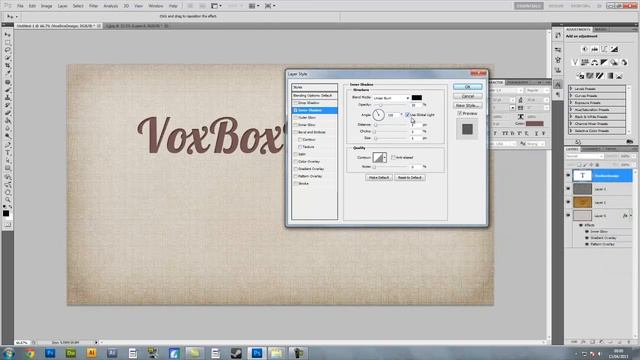
Task: Click the Reset to Default button
Action: click(x=410, y=178)
